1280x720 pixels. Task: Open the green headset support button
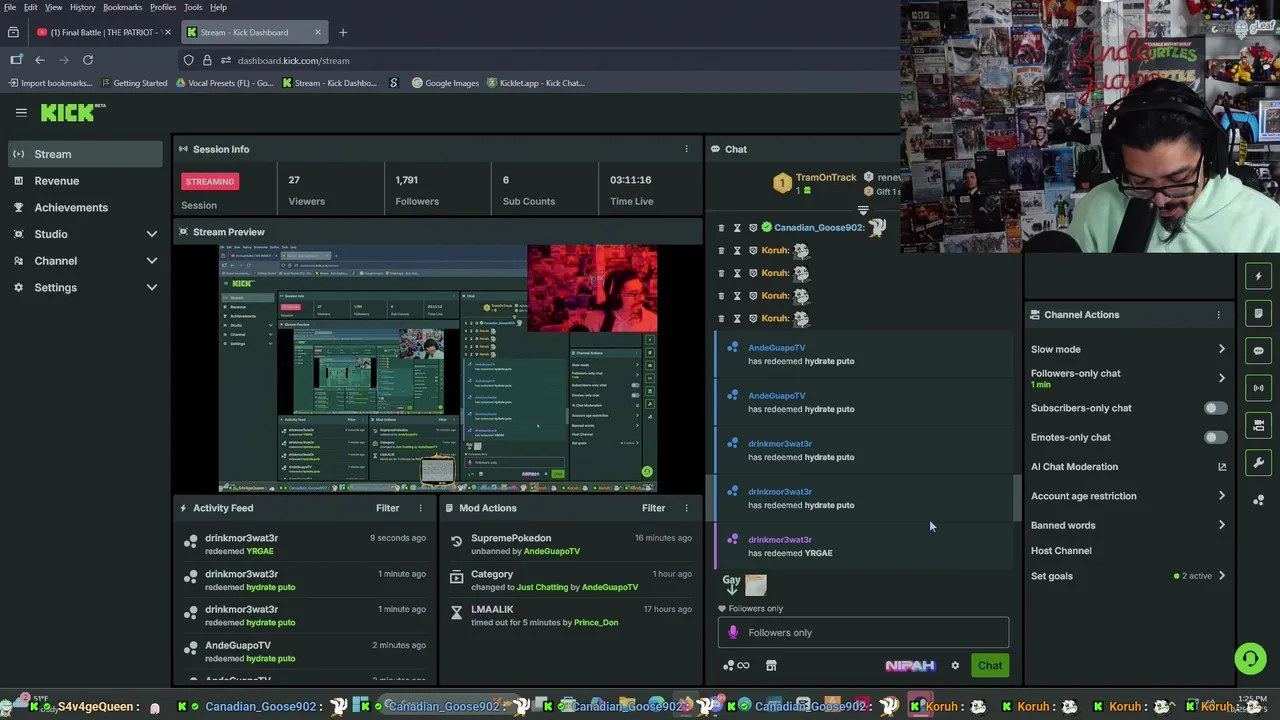tap(1249, 658)
